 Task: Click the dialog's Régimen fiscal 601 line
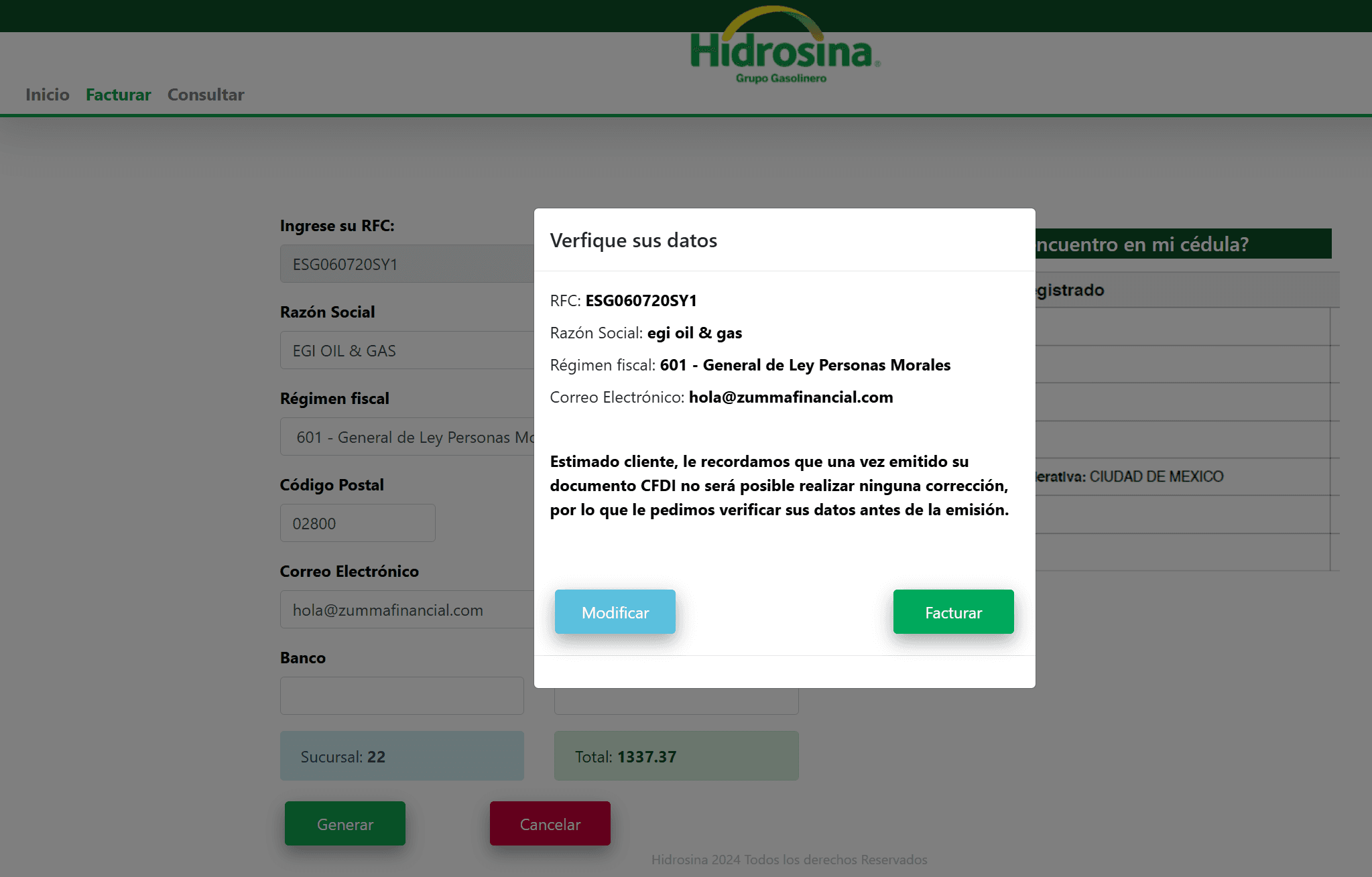750,365
